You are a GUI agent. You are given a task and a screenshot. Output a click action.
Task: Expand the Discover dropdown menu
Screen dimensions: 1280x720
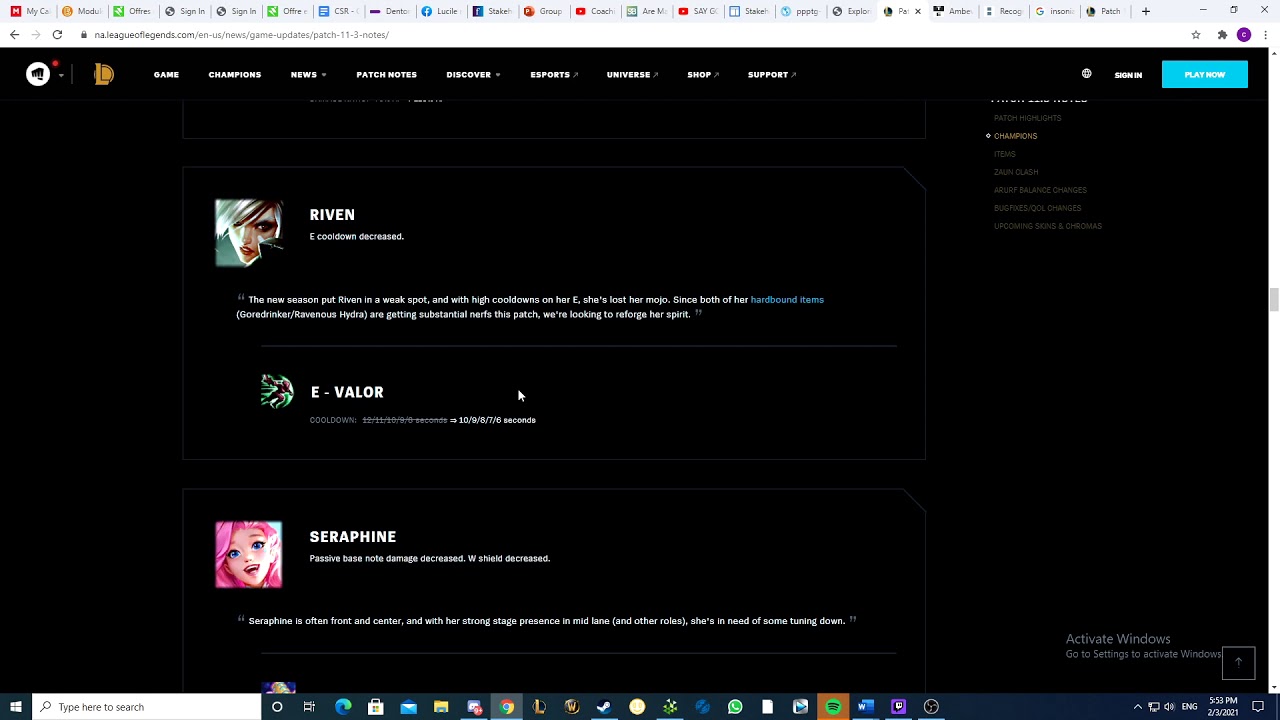(473, 75)
